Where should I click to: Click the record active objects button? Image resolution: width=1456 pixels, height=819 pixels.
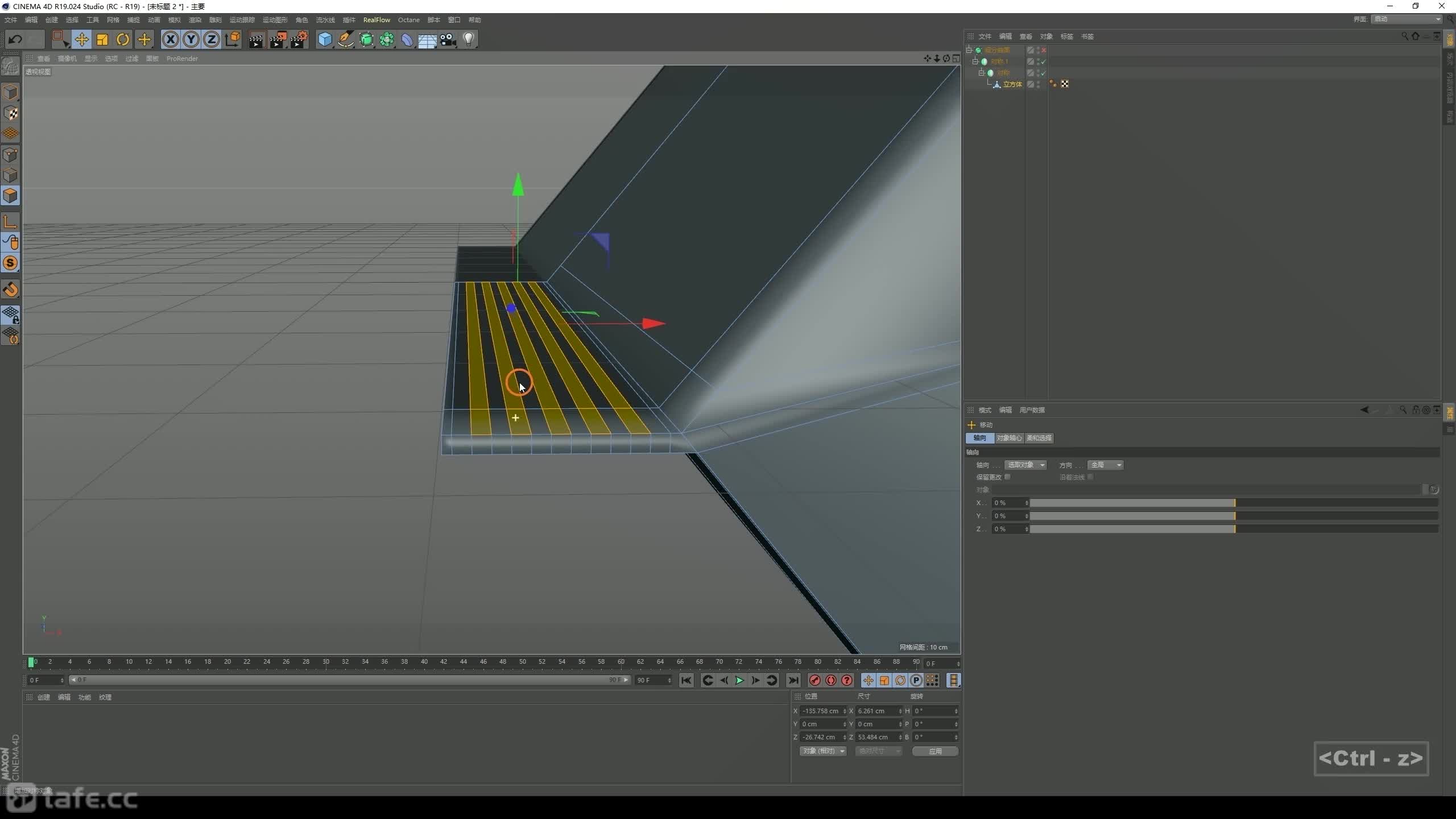814,680
